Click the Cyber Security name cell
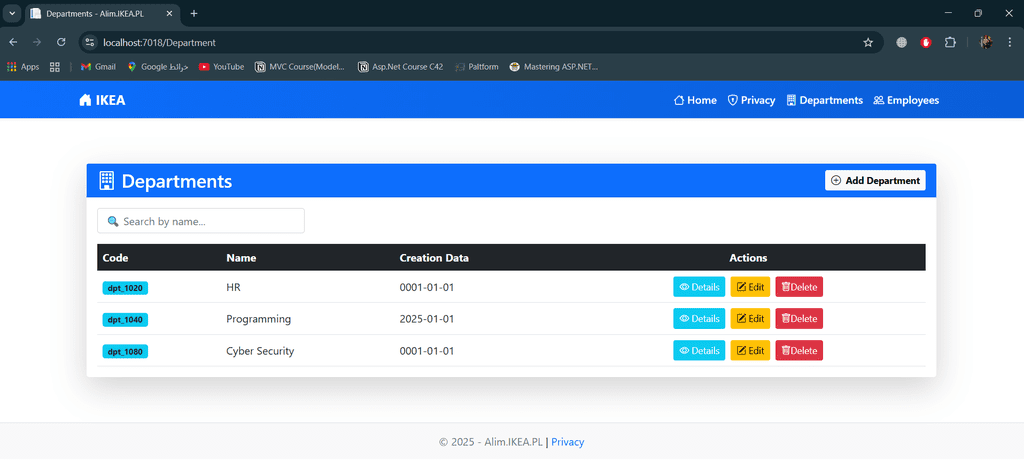Screen dimensions: 1024x468 click(260, 351)
